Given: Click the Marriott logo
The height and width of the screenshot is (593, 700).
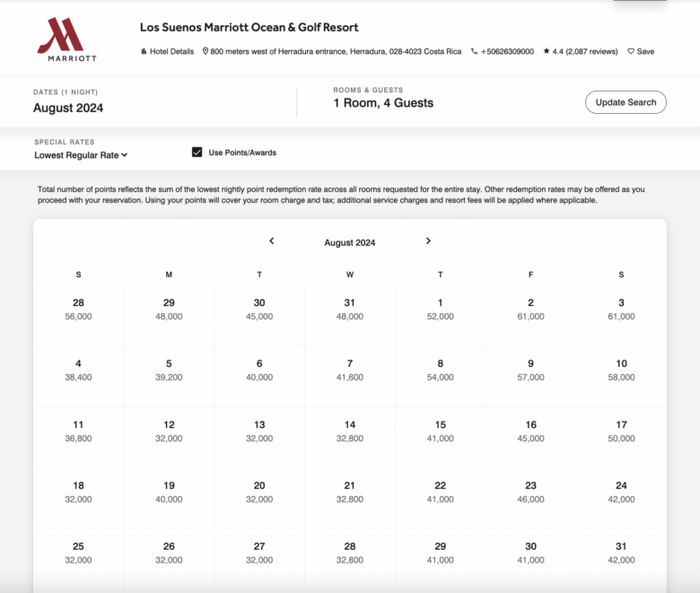Looking at the screenshot, I should point(67,39).
